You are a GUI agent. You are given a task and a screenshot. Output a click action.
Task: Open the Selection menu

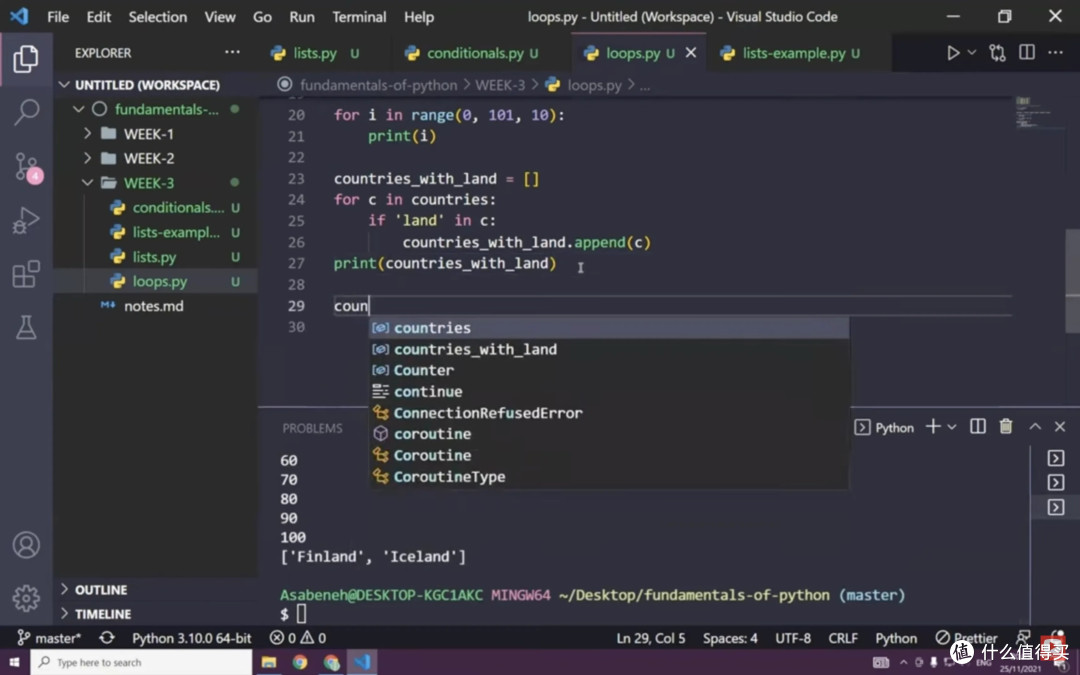click(x=158, y=17)
